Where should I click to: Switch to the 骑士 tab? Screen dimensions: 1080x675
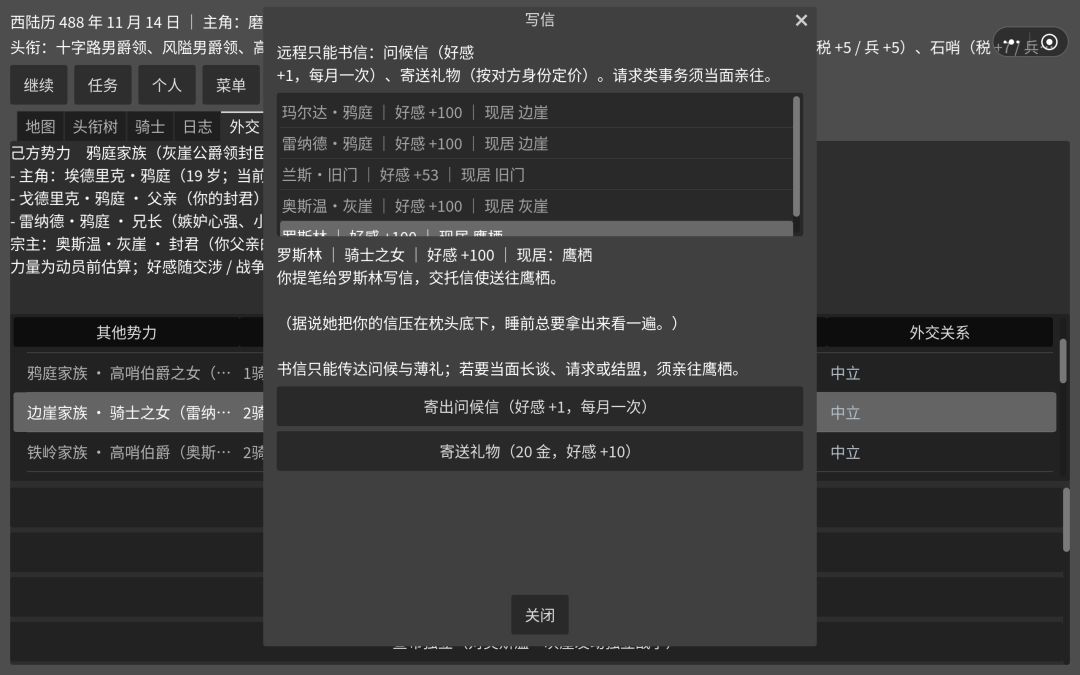coord(150,127)
